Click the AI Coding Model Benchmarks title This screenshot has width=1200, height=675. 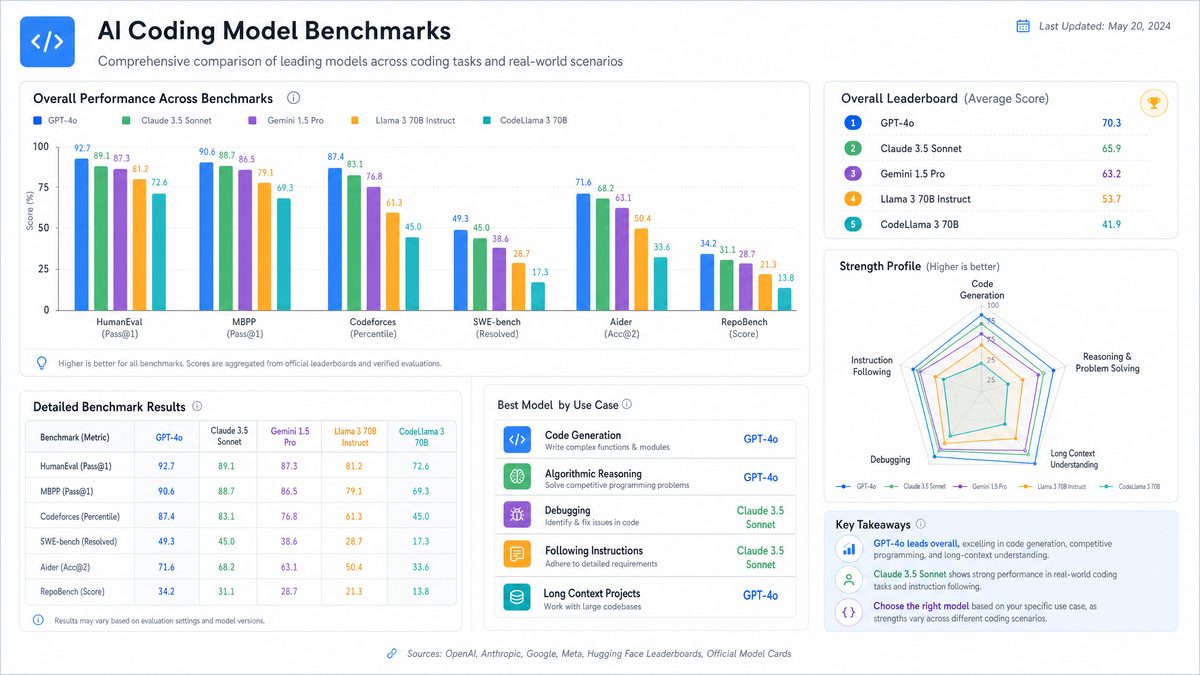pyautogui.click(x=274, y=31)
